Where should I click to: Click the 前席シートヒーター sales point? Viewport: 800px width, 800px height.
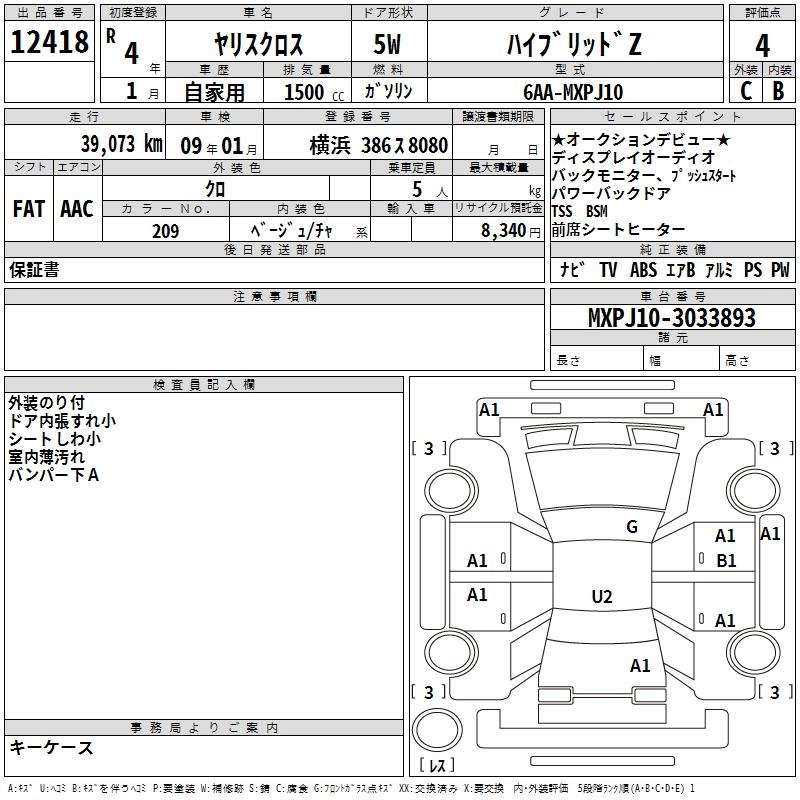(x=618, y=230)
